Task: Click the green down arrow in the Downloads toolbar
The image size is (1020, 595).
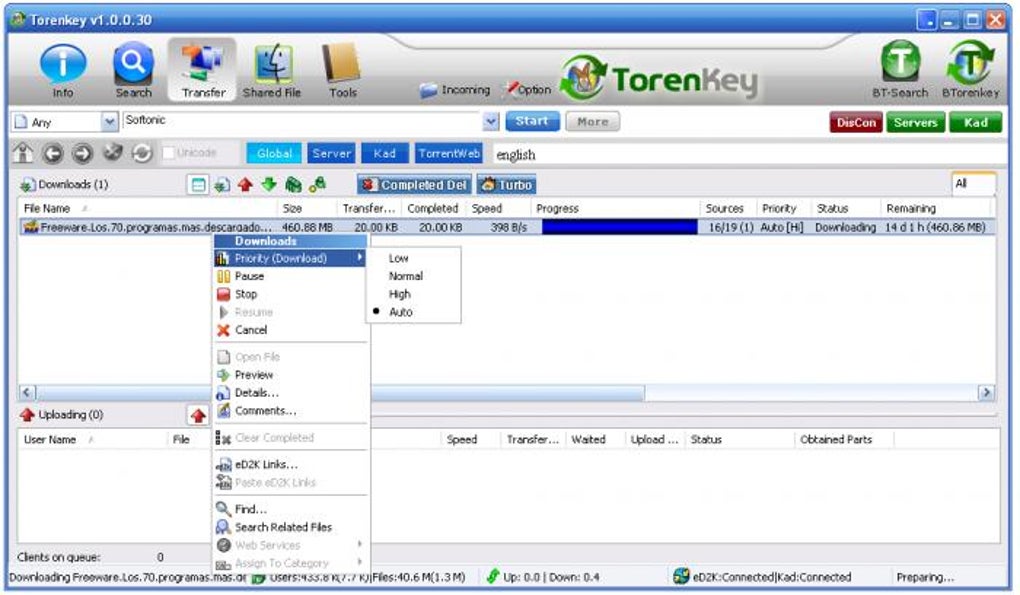Action: (269, 185)
